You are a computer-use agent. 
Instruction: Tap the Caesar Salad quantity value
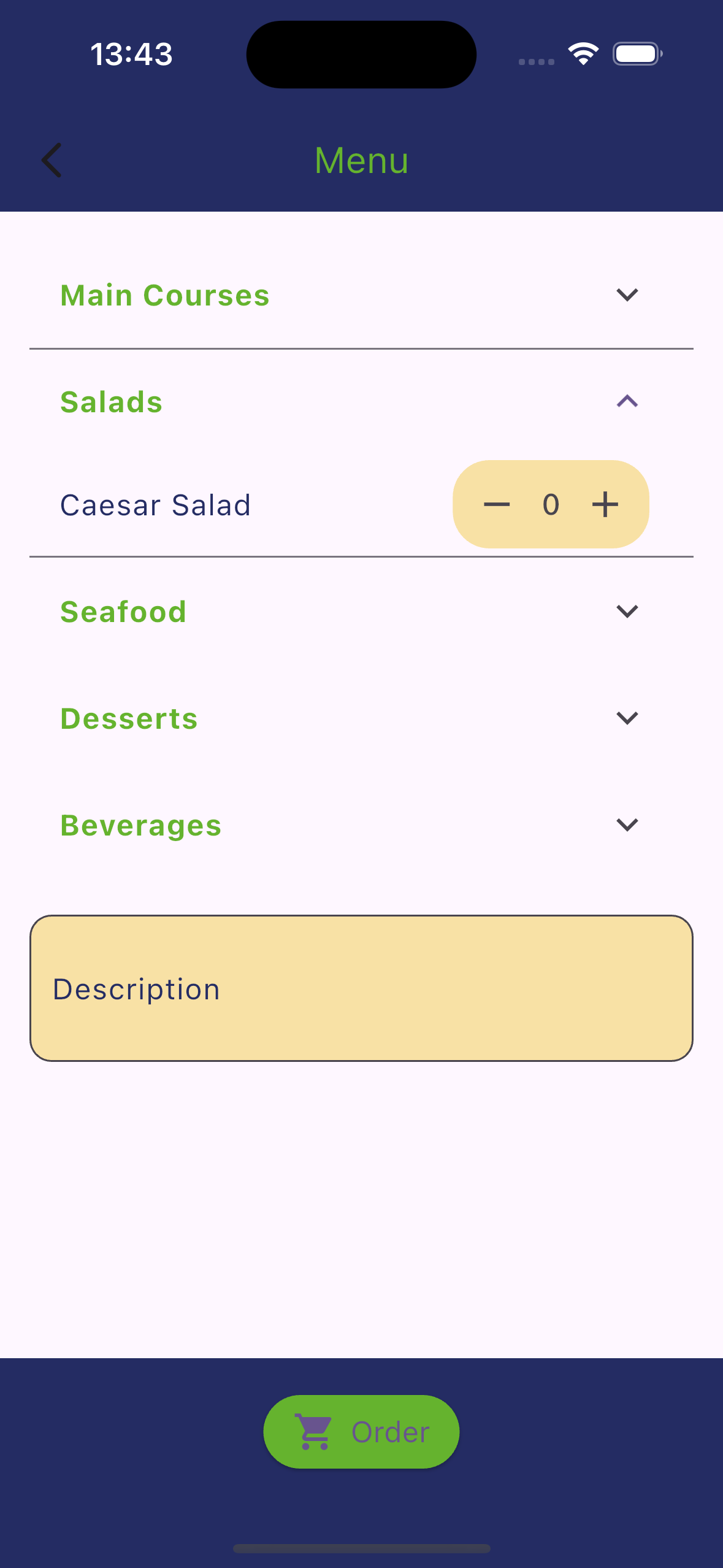point(551,504)
